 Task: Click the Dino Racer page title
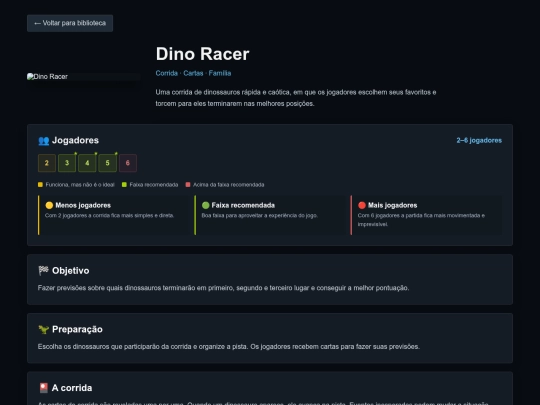(x=202, y=54)
